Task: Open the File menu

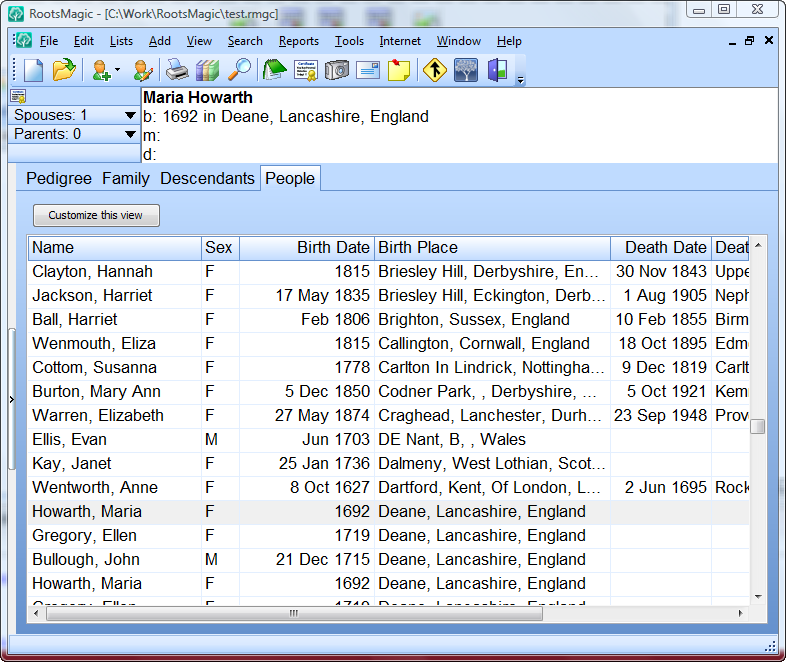Action: [49, 41]
